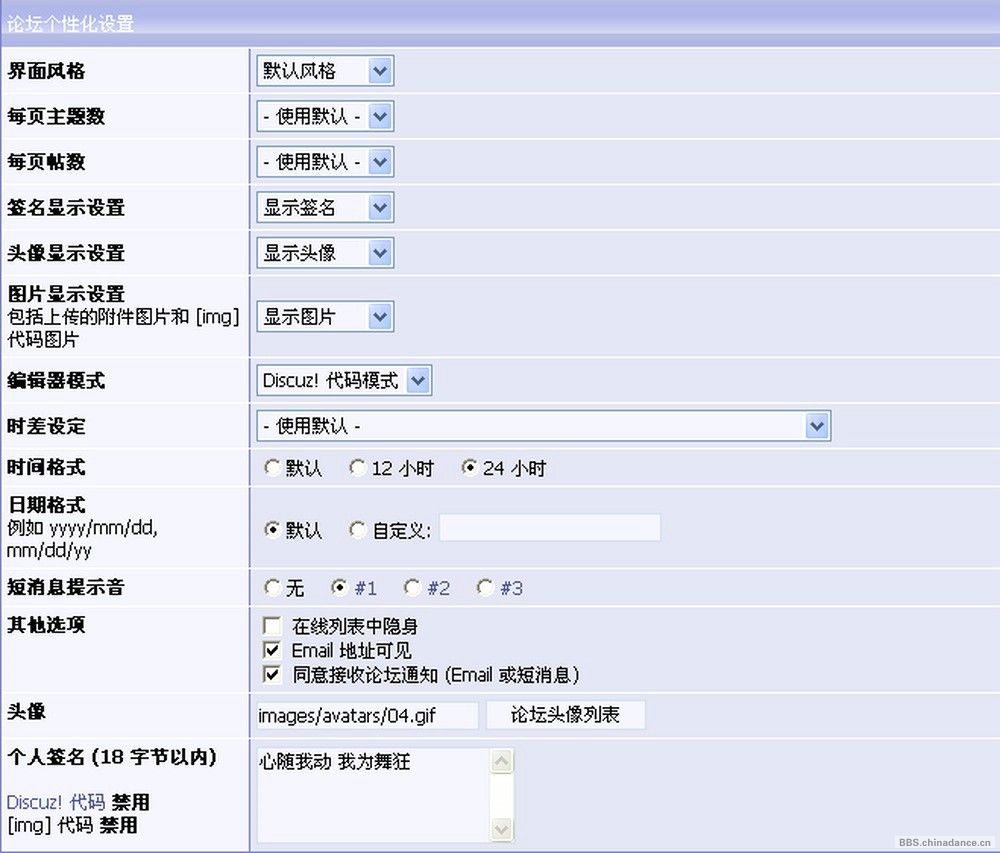Expand the 时差设定 timezone dropdown
1000x853 pixels.
tap(543, 427)
